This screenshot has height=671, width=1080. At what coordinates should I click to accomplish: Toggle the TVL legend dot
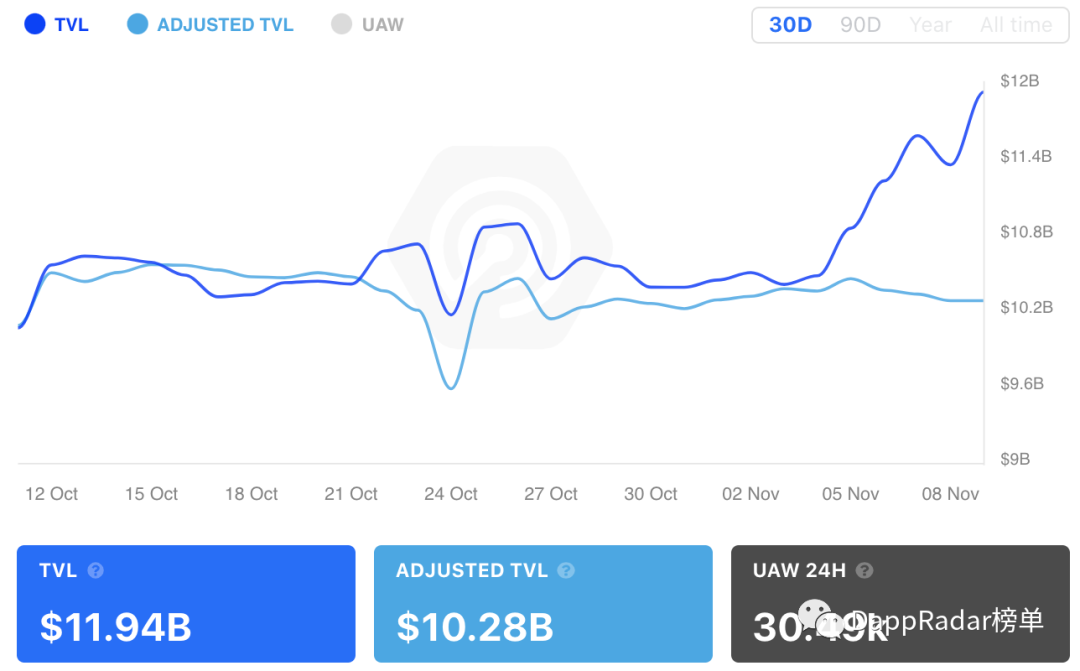tap(35, 24)
